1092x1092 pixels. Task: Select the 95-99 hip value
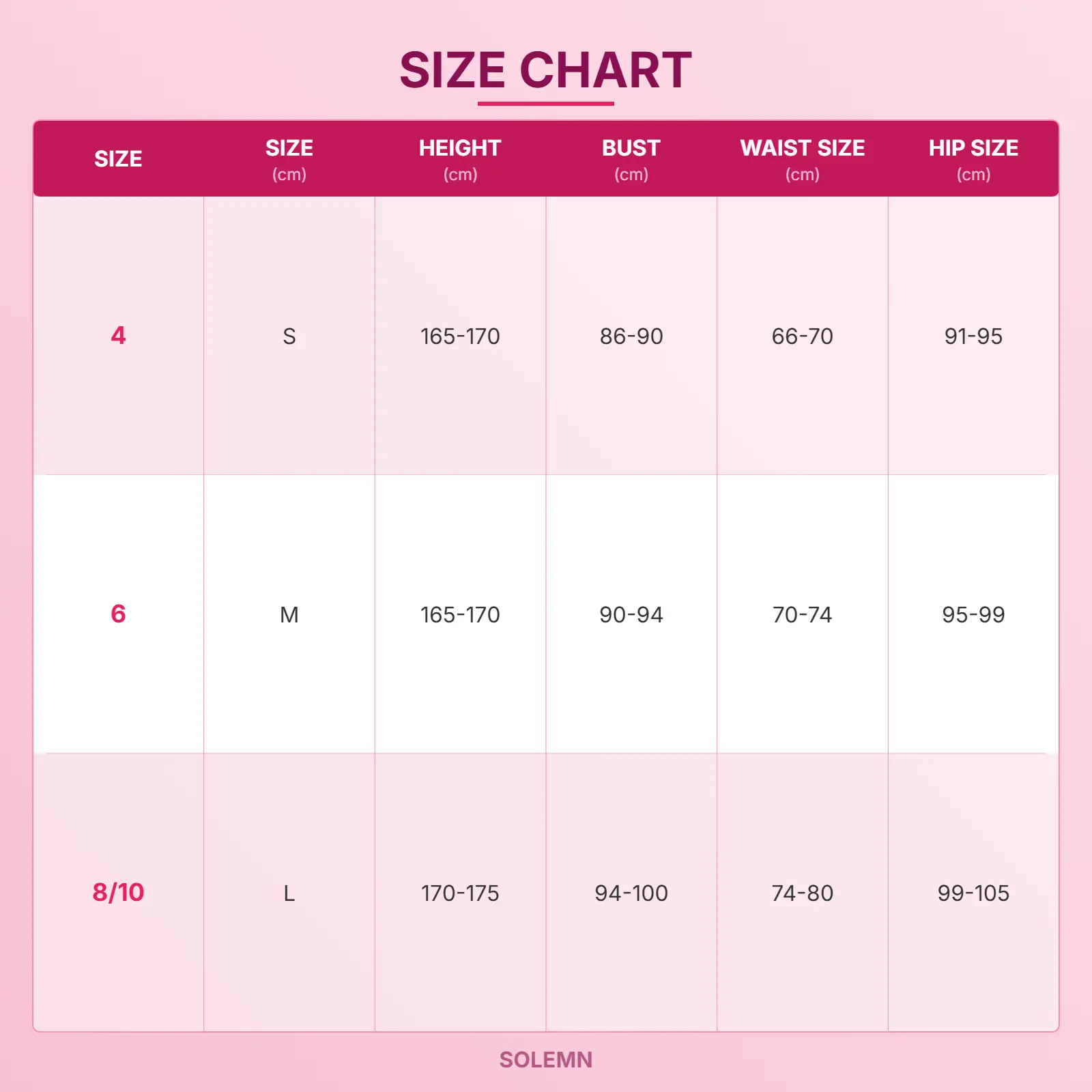click(x=973, y=614)
